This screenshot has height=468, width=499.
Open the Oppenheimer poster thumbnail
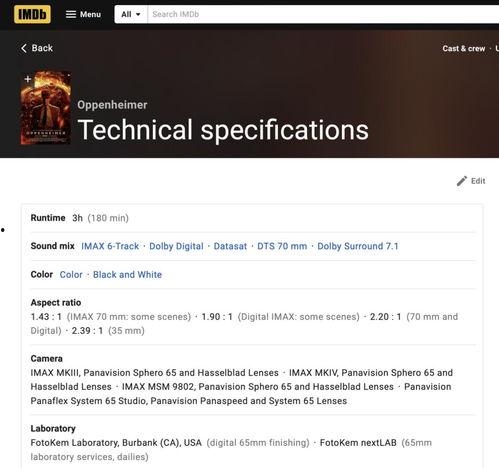click(x=46, y=108)
